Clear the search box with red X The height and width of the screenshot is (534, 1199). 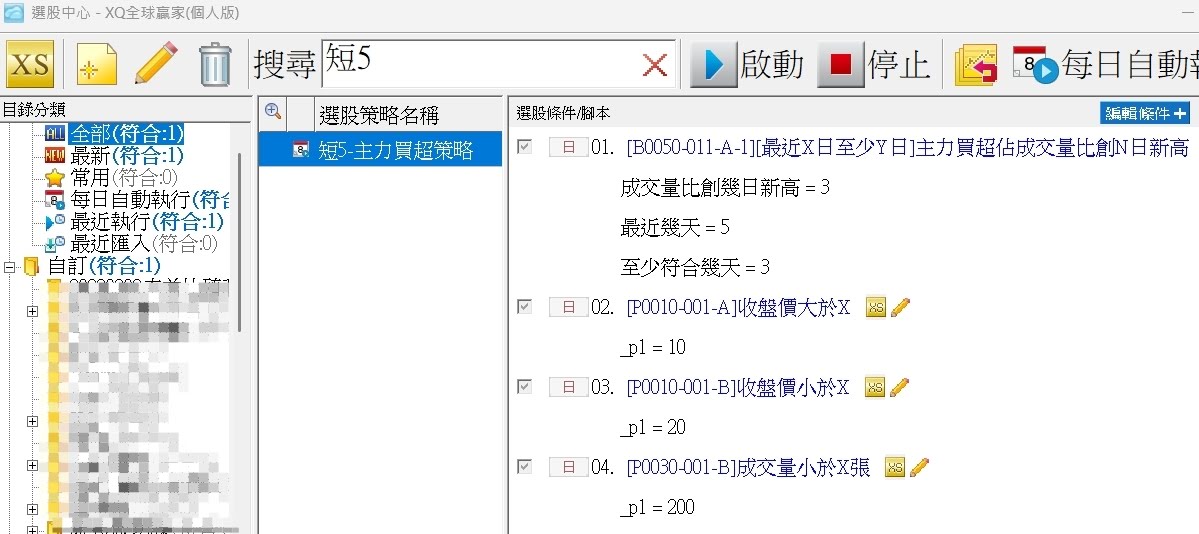click(655, 66)
